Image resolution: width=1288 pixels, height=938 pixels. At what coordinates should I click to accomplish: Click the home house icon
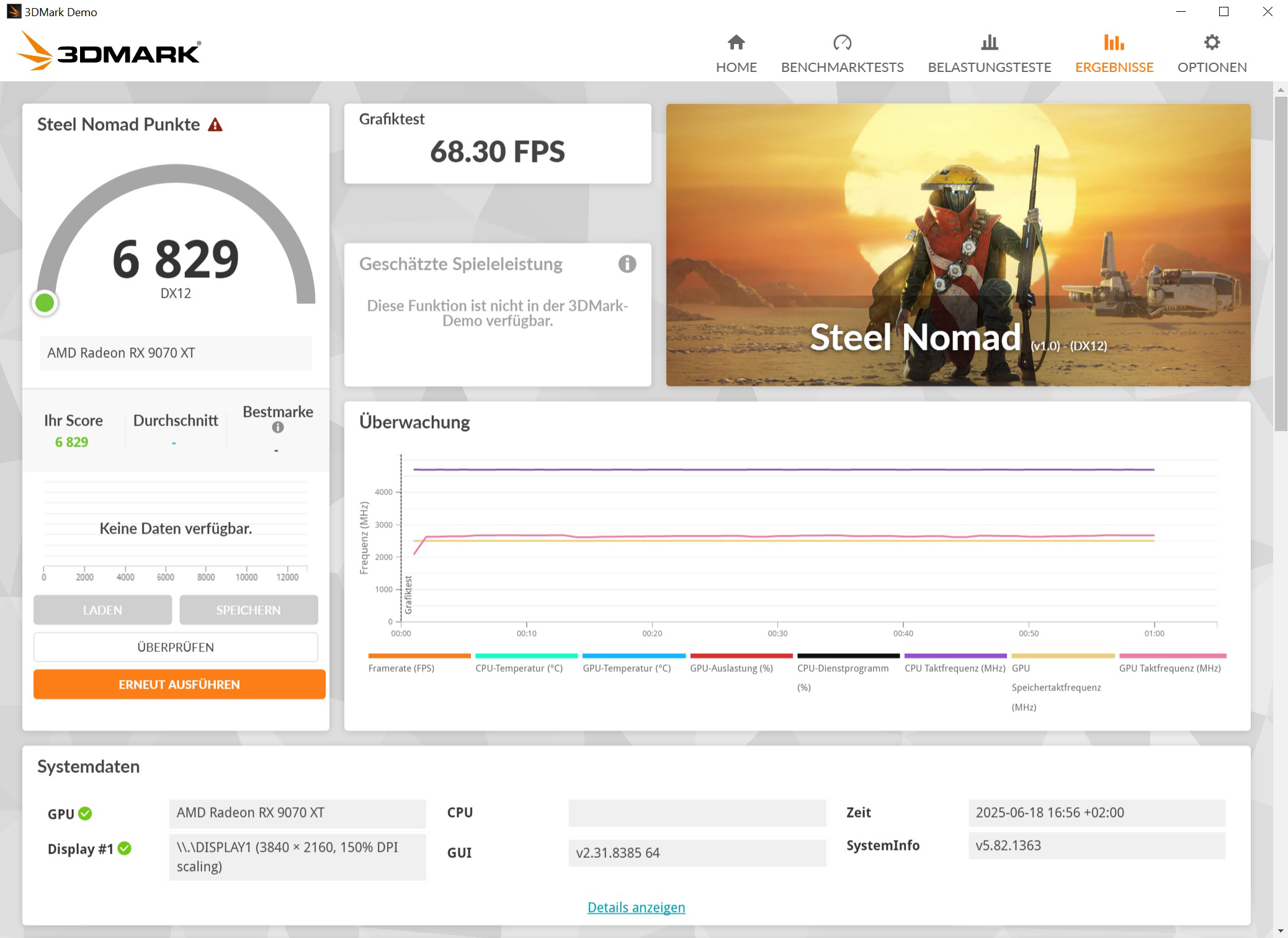click(736, 42)
